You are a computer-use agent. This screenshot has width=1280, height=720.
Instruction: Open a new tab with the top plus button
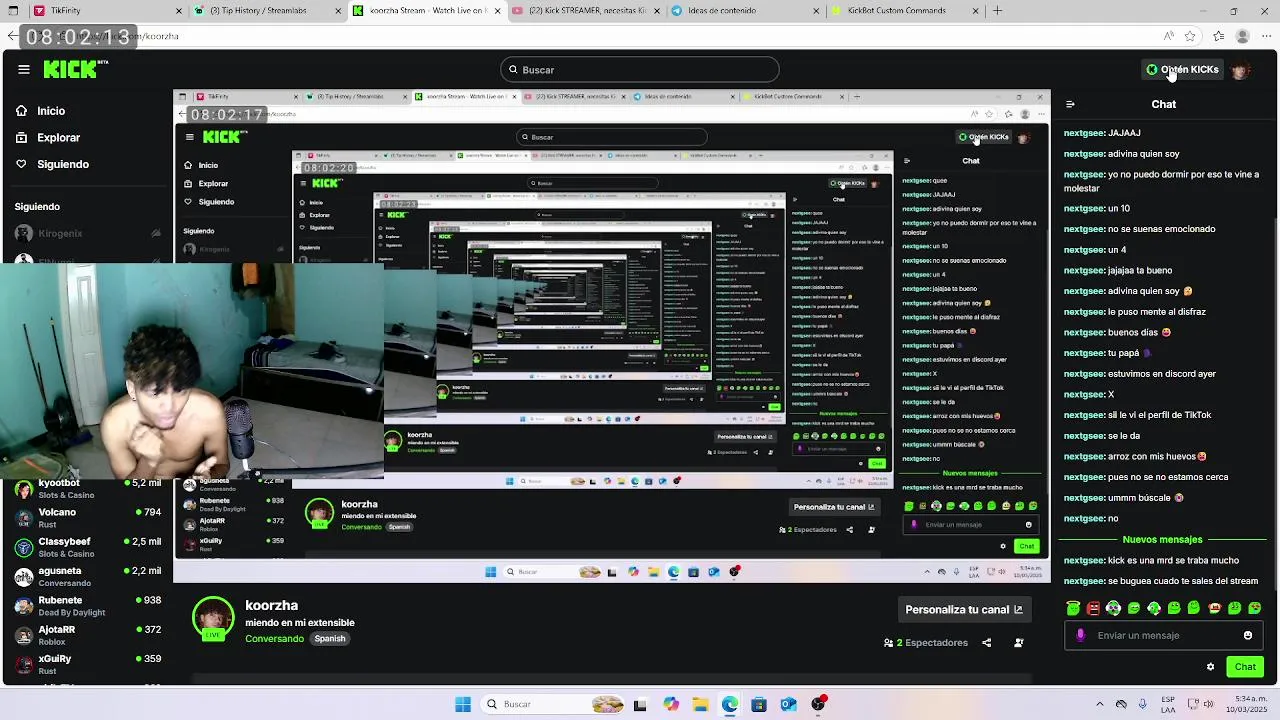[x=997, y=11]
